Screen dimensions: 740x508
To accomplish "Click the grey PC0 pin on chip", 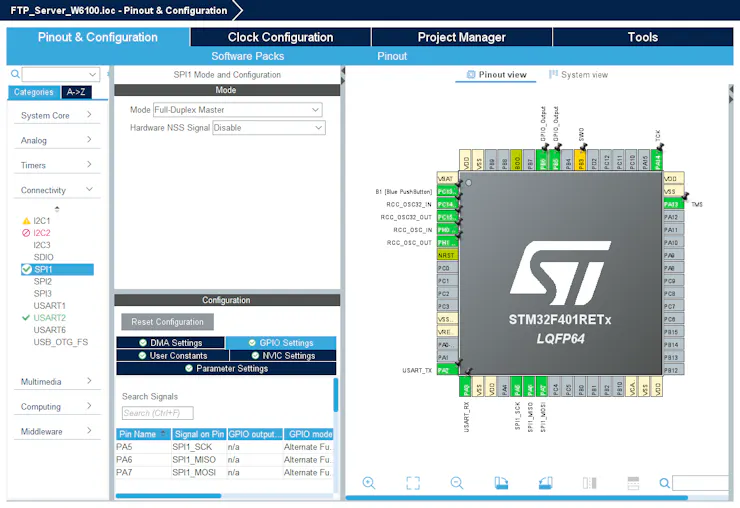I will pyautogui.click(x=447, y=268).
